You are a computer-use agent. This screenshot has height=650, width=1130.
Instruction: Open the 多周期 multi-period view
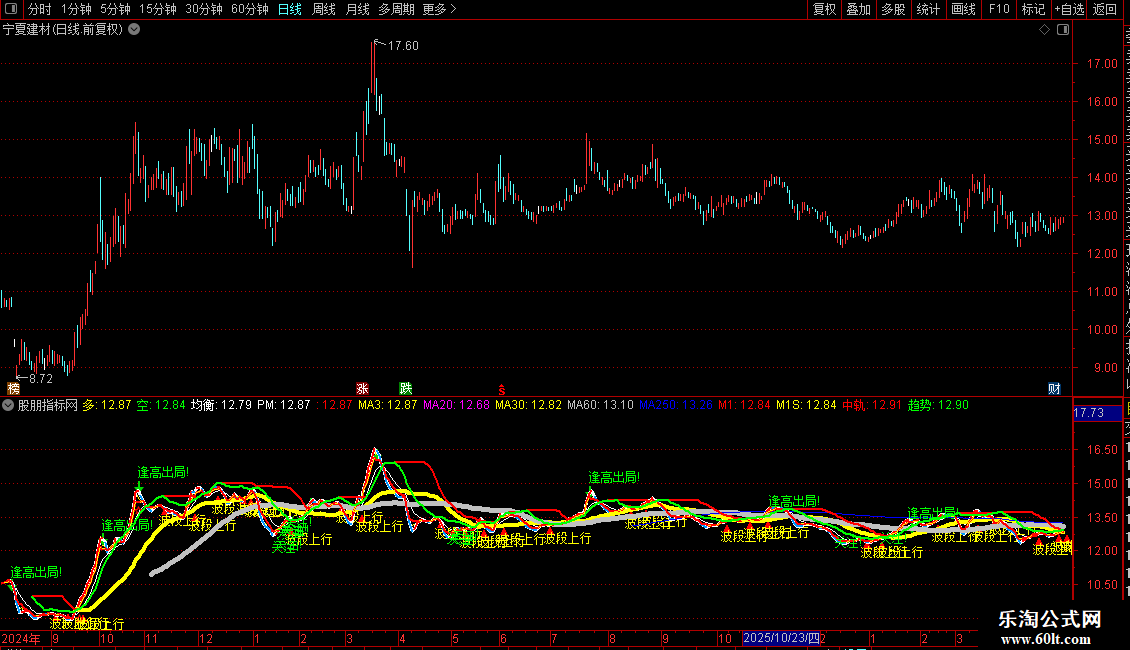coord(396,9)
